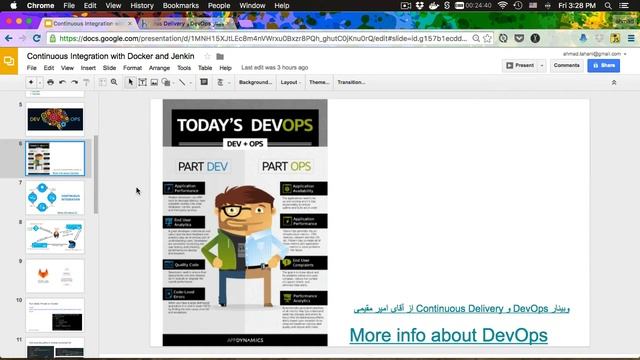Open the Chrome hamburger menu
The image size is (640, 360).
631,38
